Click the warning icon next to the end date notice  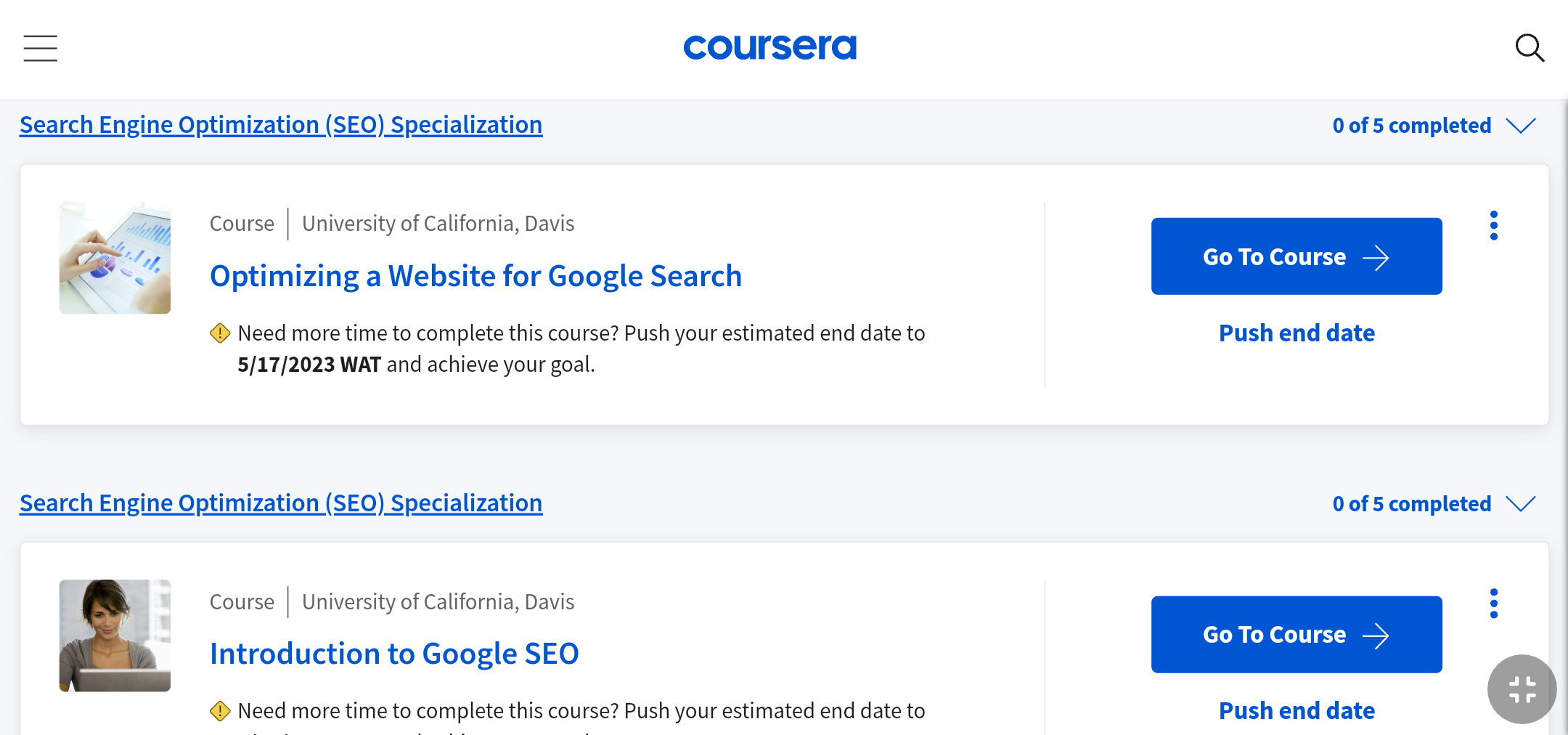[220, 333]
